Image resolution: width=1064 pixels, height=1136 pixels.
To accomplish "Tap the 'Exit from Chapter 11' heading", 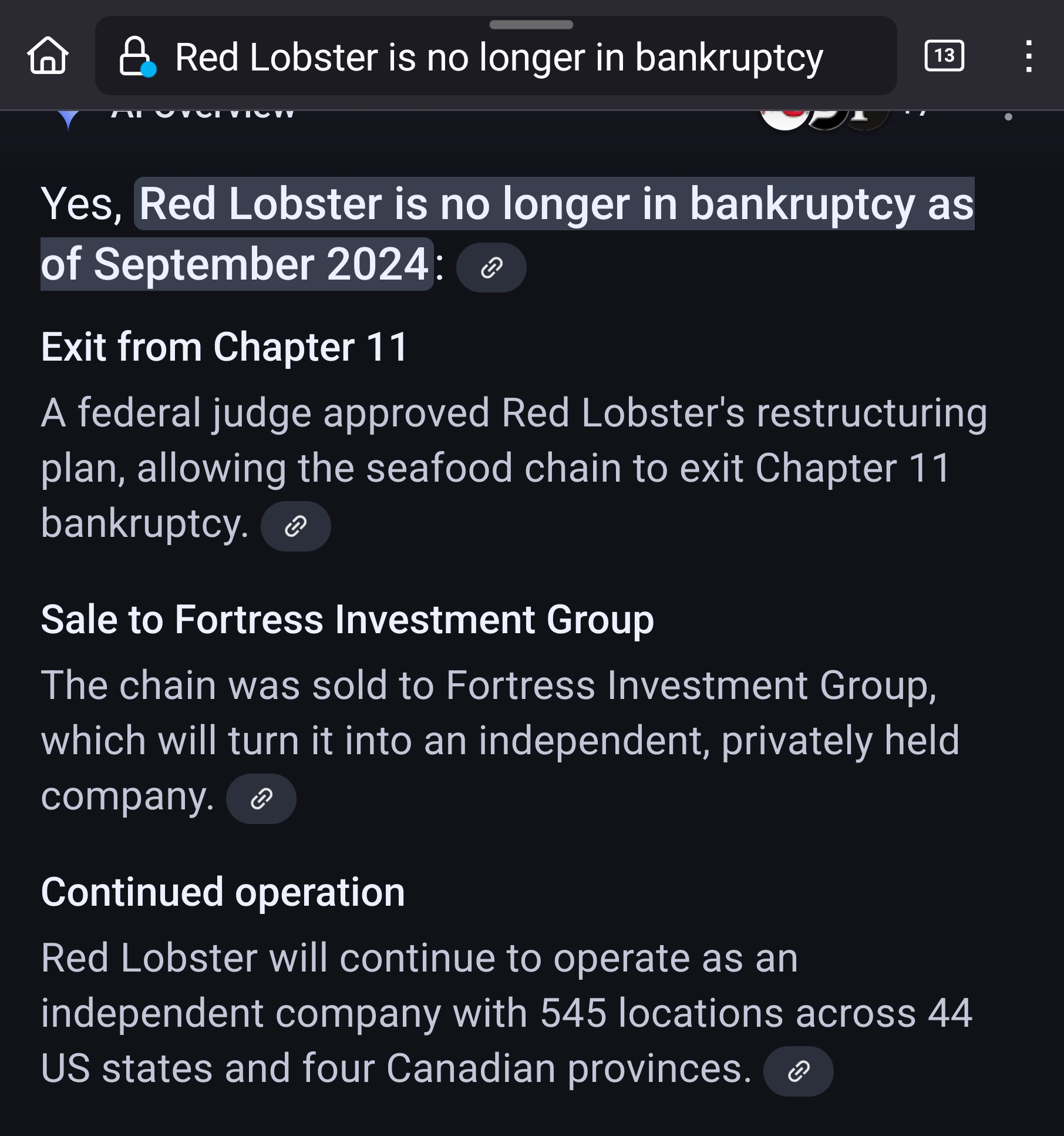I will [224, 347].
